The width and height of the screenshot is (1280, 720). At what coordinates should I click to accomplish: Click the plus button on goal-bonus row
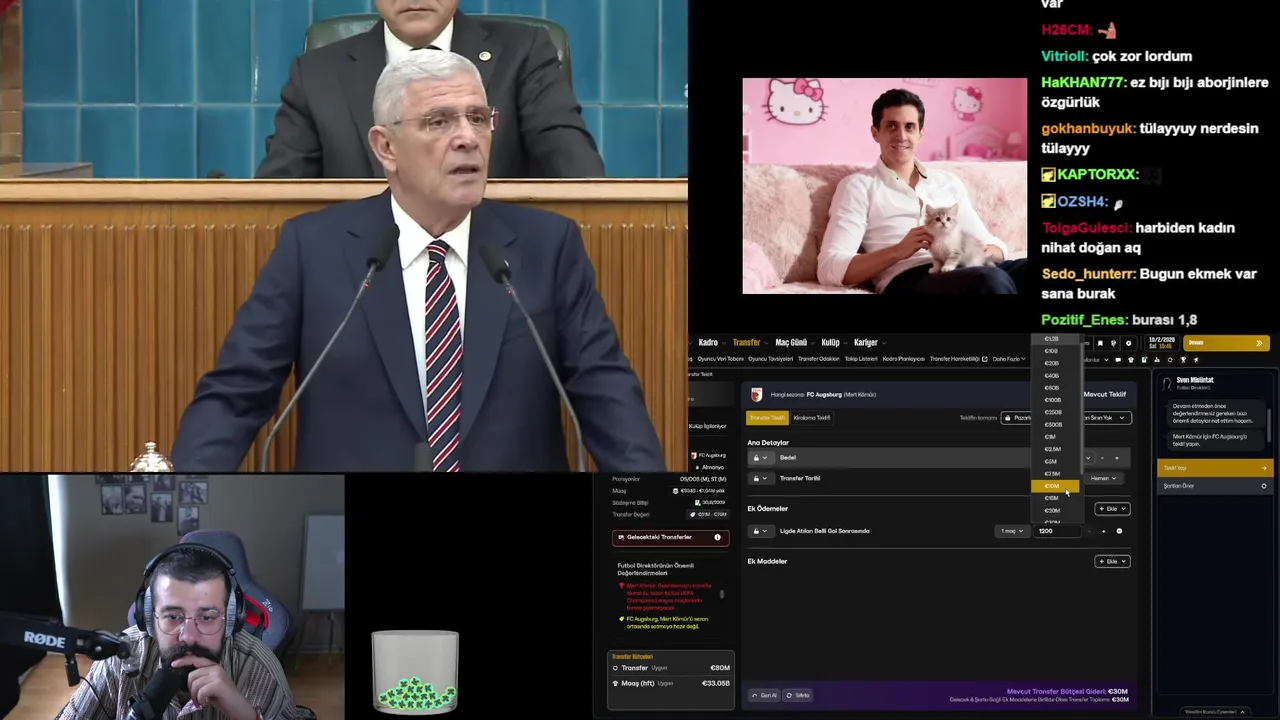(1103, 531)
